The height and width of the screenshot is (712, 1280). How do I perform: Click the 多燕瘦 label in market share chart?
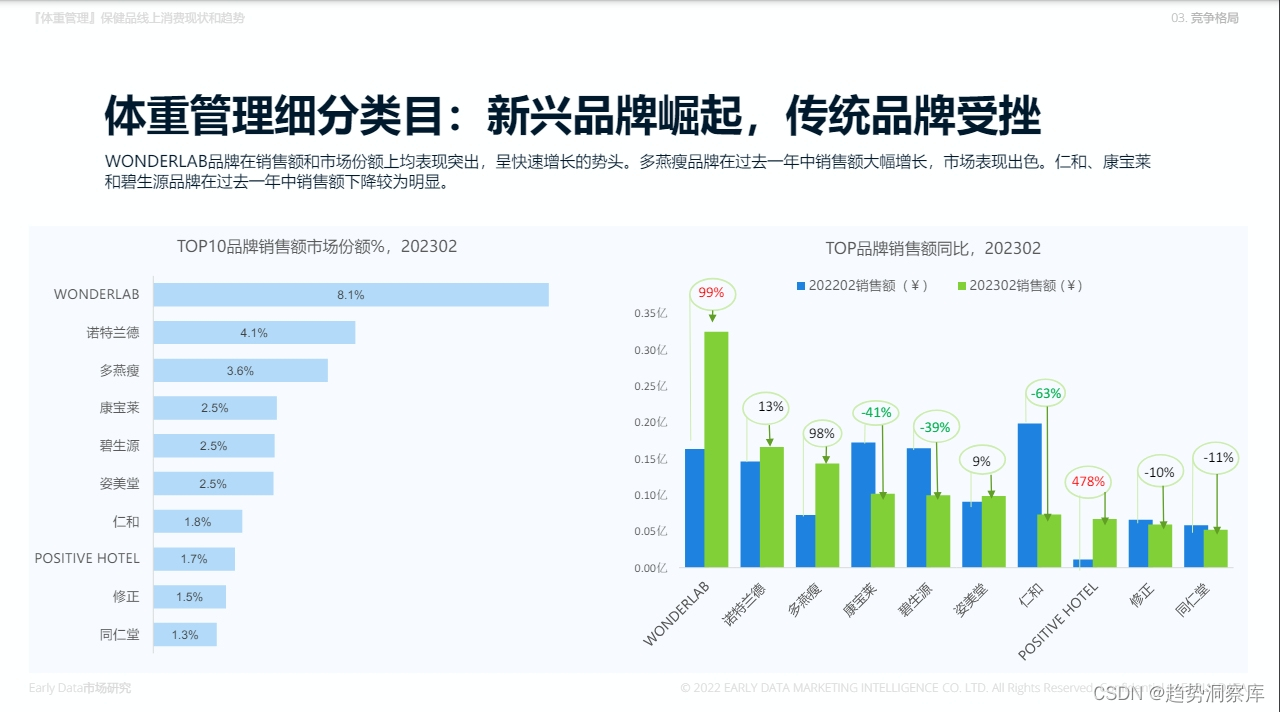click(x=119, y=371)
